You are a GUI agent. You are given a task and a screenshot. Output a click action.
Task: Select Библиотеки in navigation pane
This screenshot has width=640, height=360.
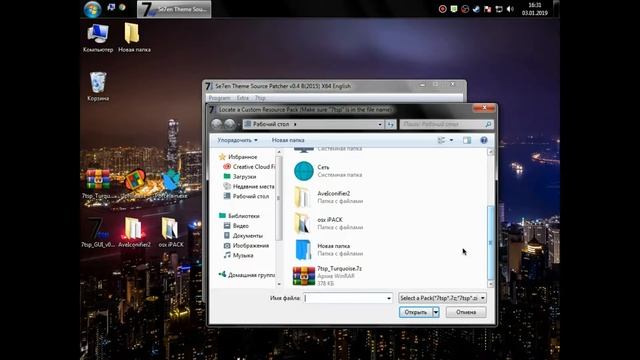[x=239, y=216]
